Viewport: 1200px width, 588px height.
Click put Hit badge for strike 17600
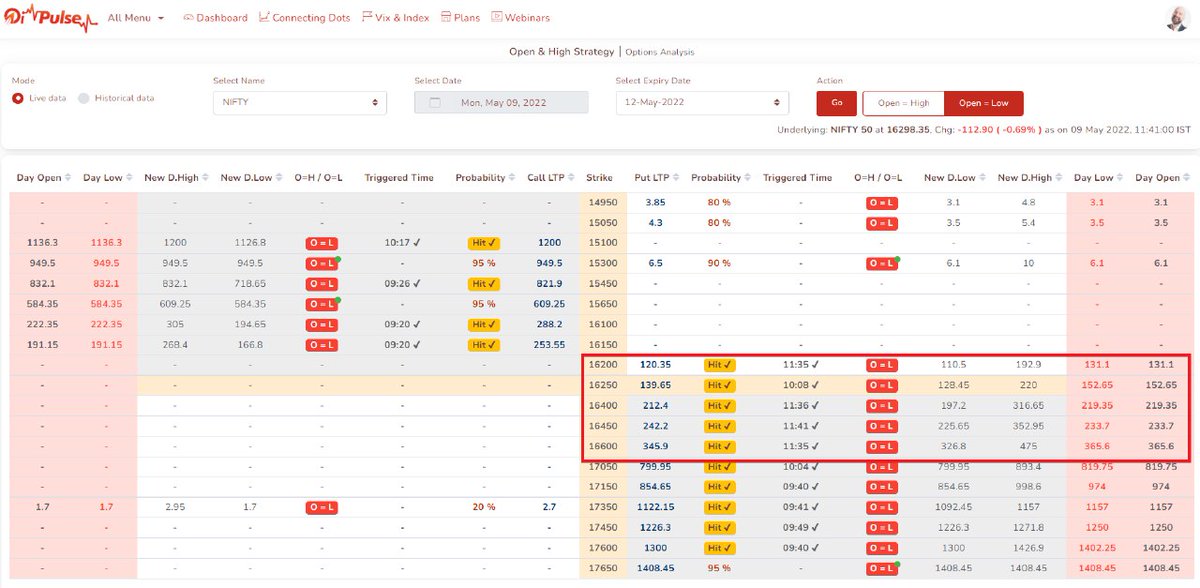[x=720, y=548]
